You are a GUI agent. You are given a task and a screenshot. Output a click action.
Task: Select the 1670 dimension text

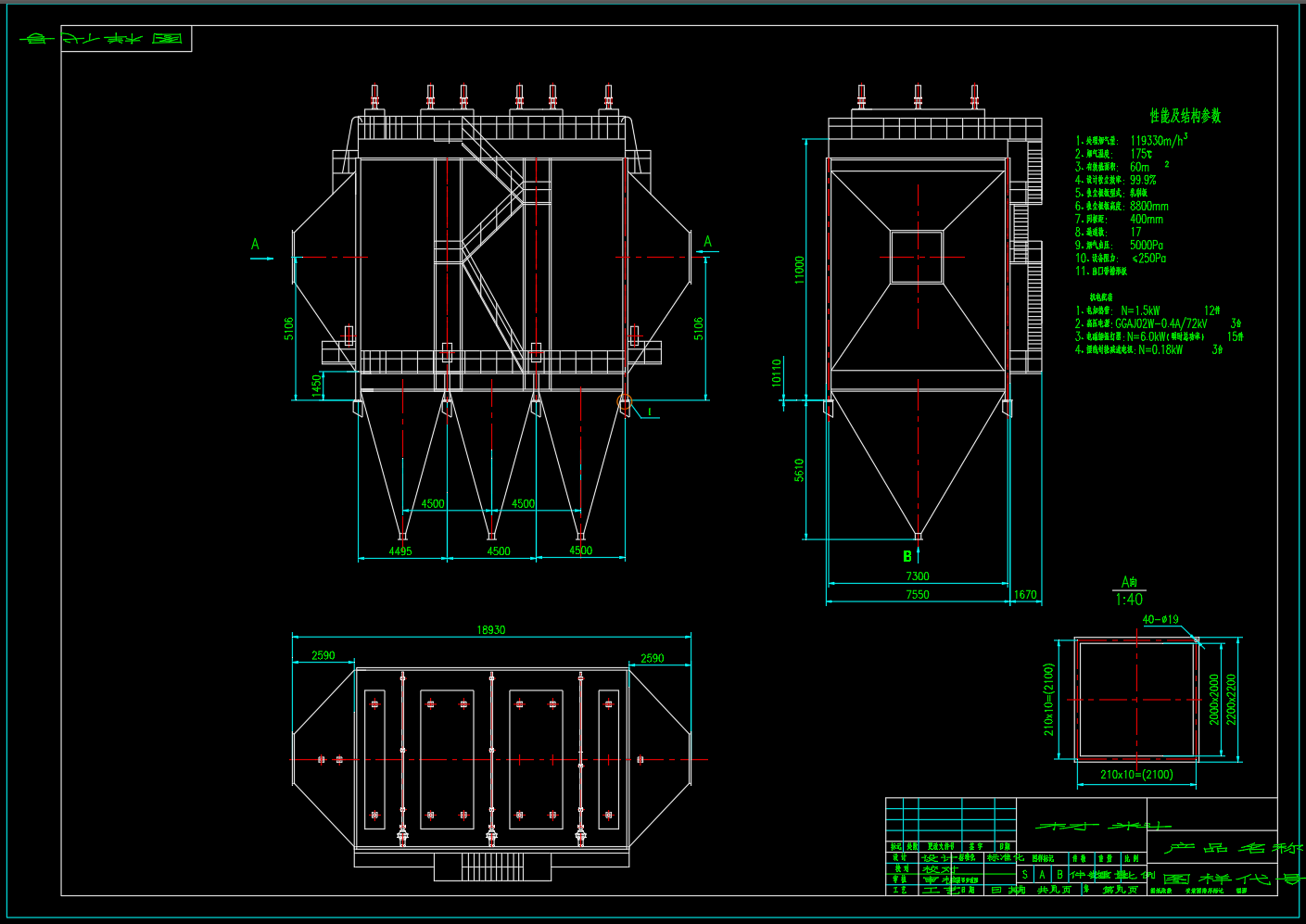tap(1024, 595)
